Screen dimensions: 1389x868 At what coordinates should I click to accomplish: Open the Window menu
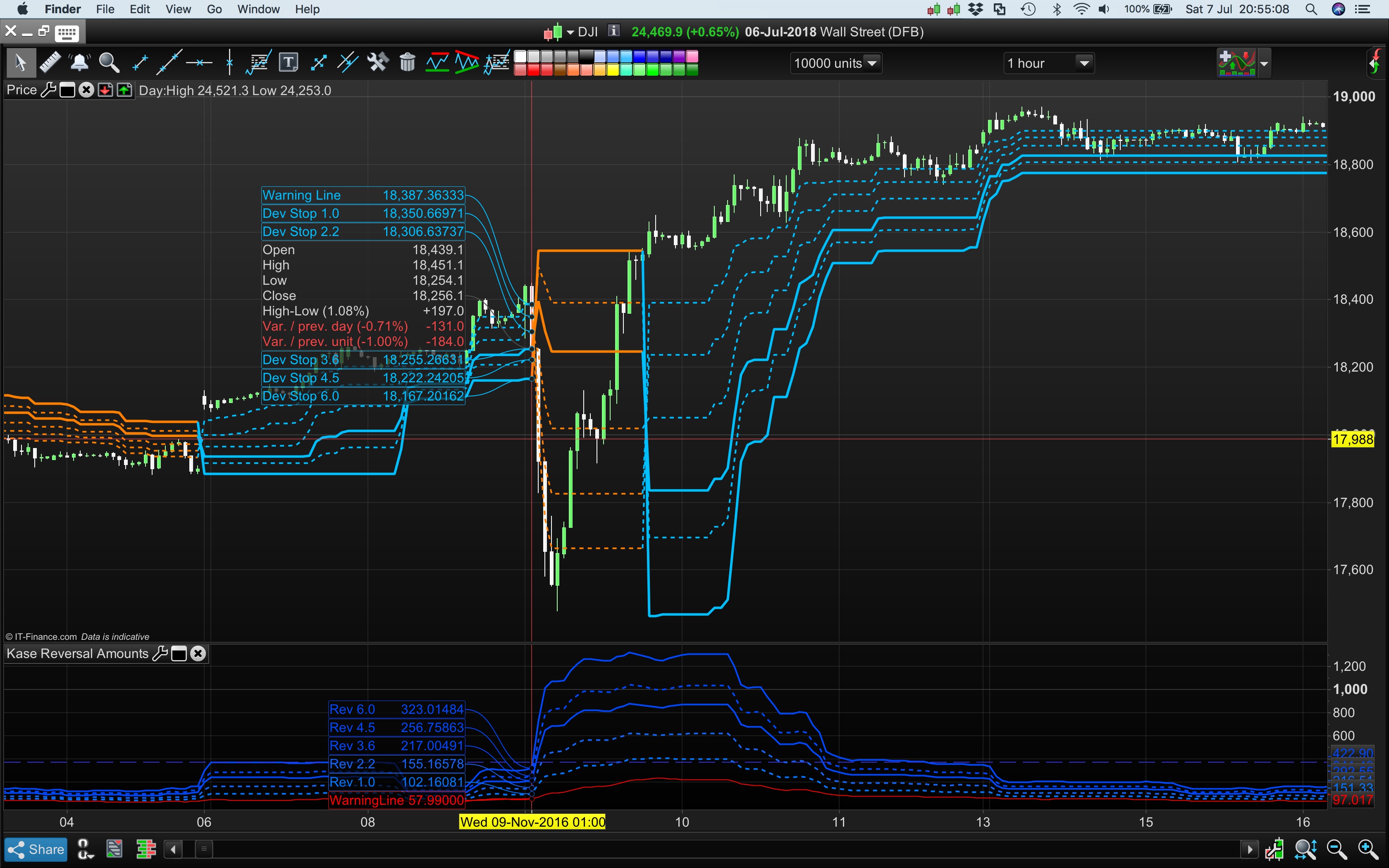(x=258, y=9)
